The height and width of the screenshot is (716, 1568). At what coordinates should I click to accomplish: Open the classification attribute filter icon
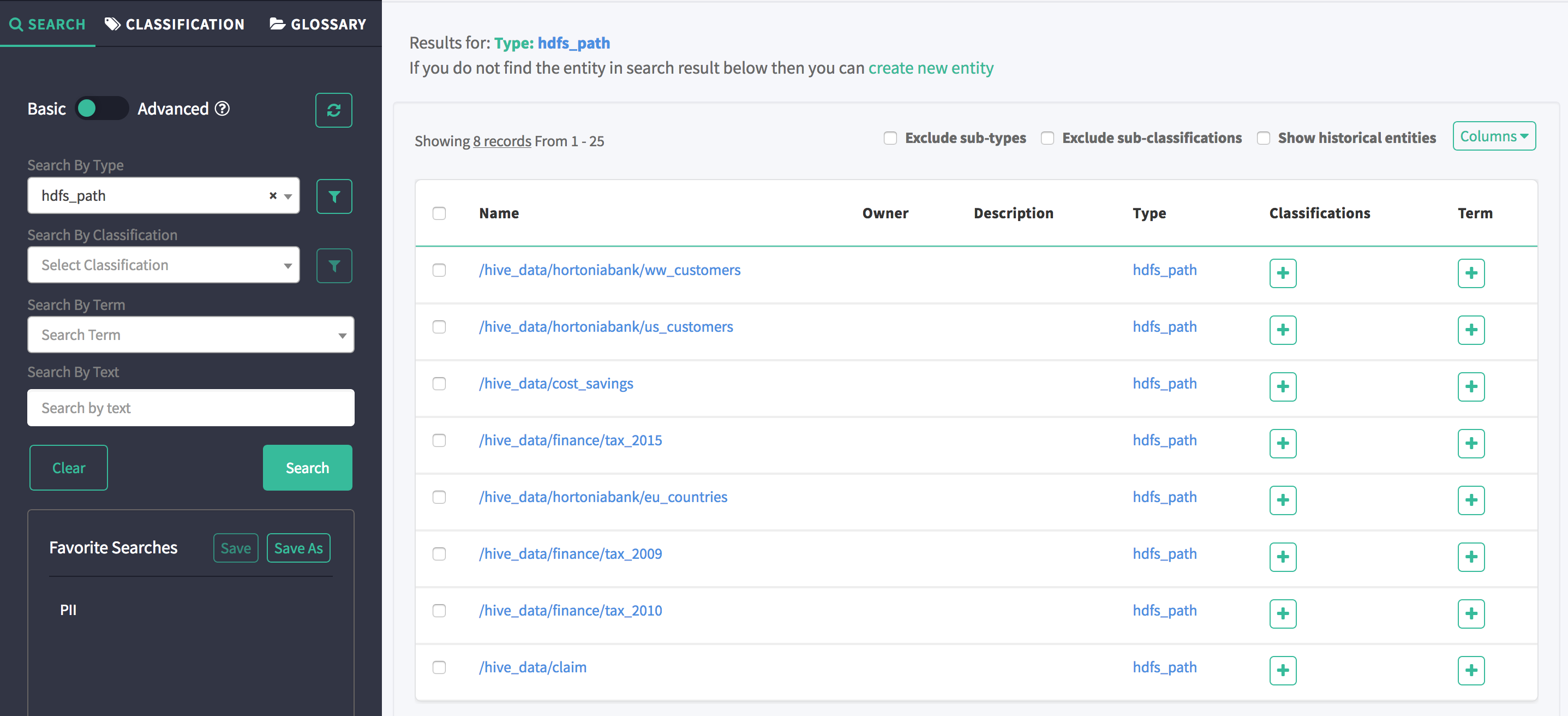click(x=333, y=265)
